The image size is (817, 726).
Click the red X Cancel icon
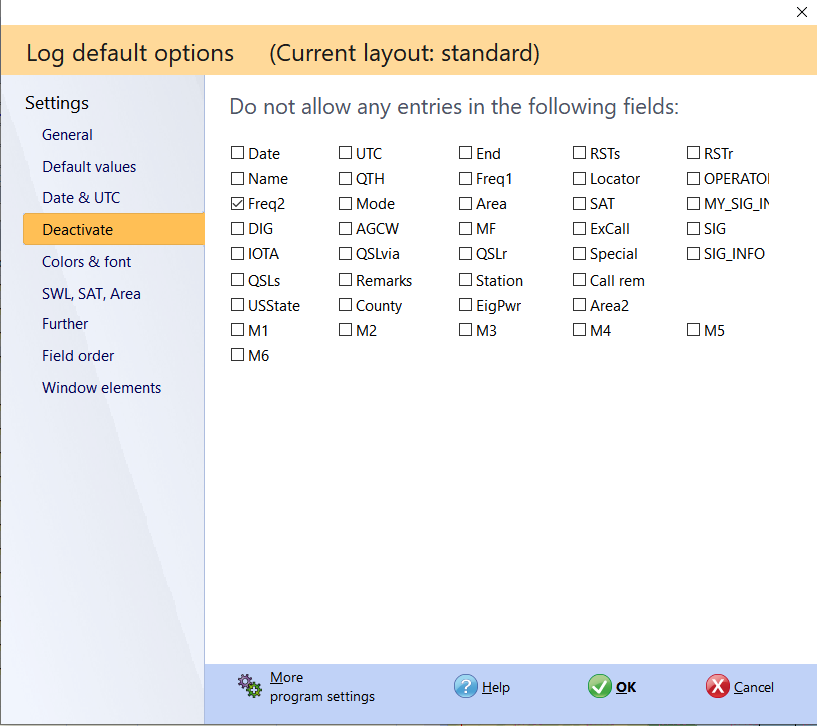pyautogui.click(x=717, y=686)
